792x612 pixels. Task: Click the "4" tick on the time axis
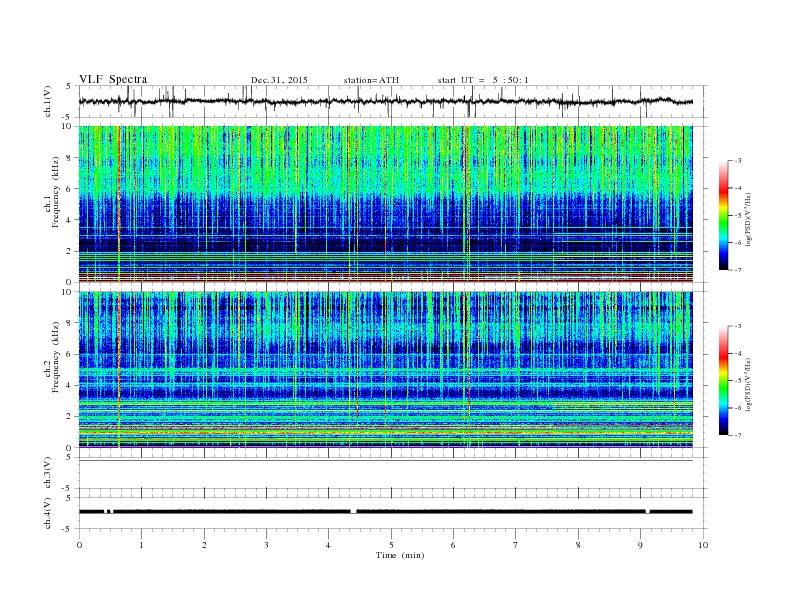(328, 545)
